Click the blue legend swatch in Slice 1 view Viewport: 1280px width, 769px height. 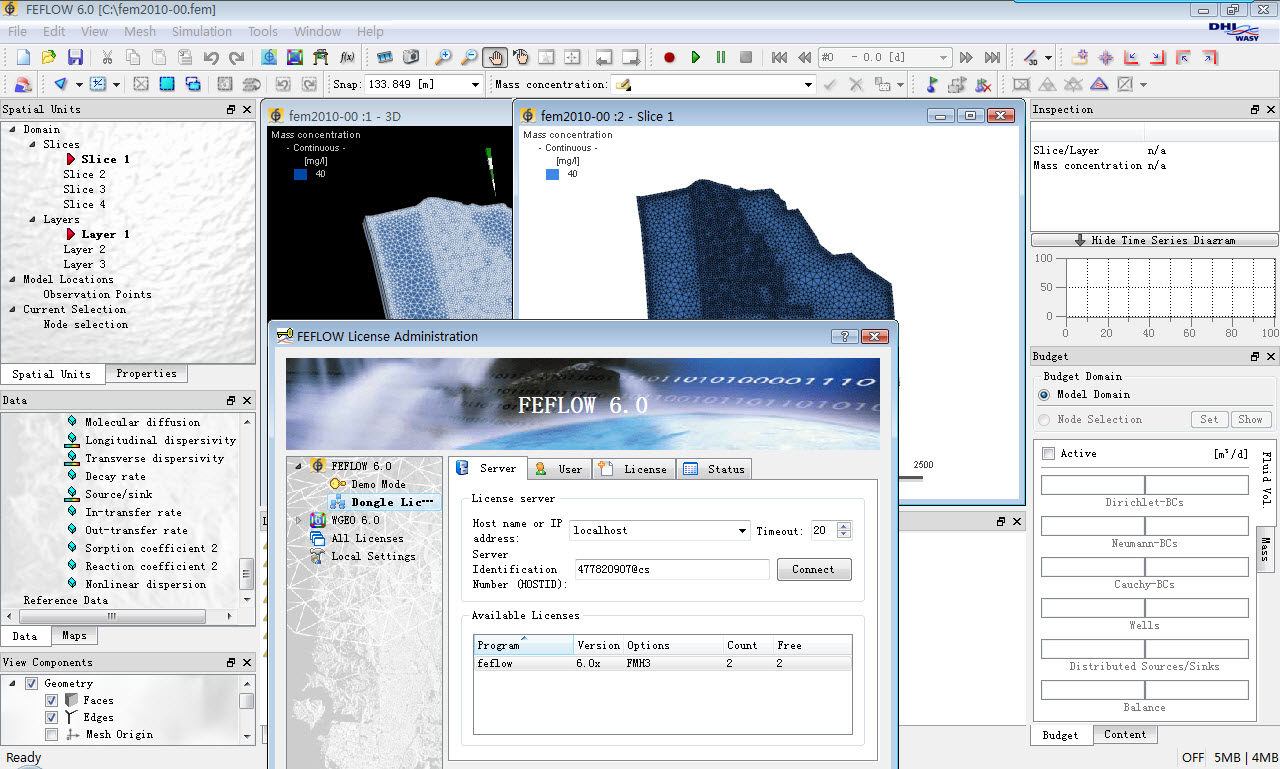tap(552, 174)
